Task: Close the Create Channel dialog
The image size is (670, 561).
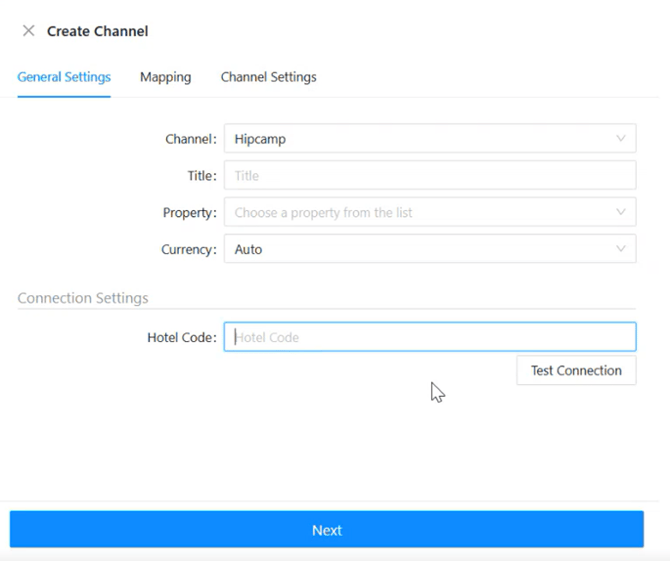Action: coord(28,31)
